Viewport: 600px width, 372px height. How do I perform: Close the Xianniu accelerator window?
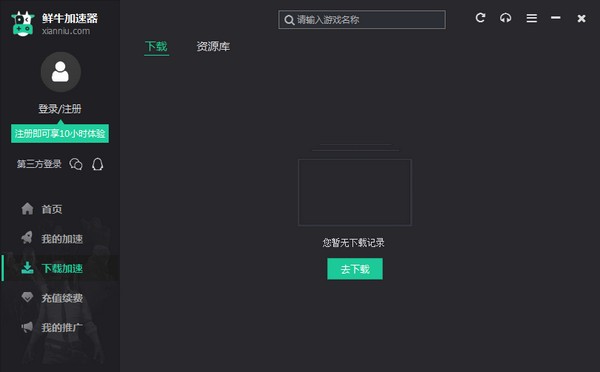[x=581, y=18]
